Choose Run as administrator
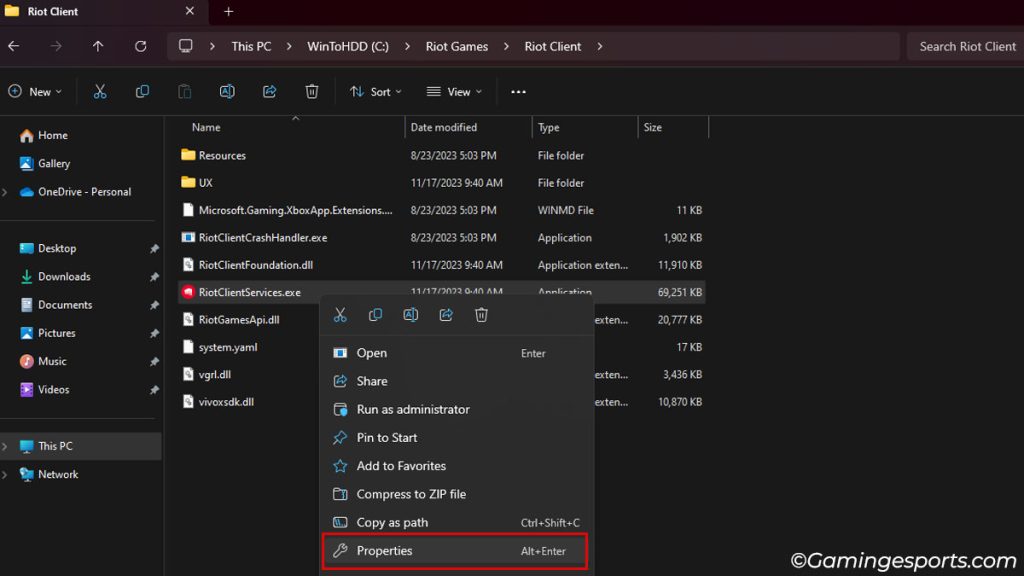The image size is (1024, 576). coord(455,409)
